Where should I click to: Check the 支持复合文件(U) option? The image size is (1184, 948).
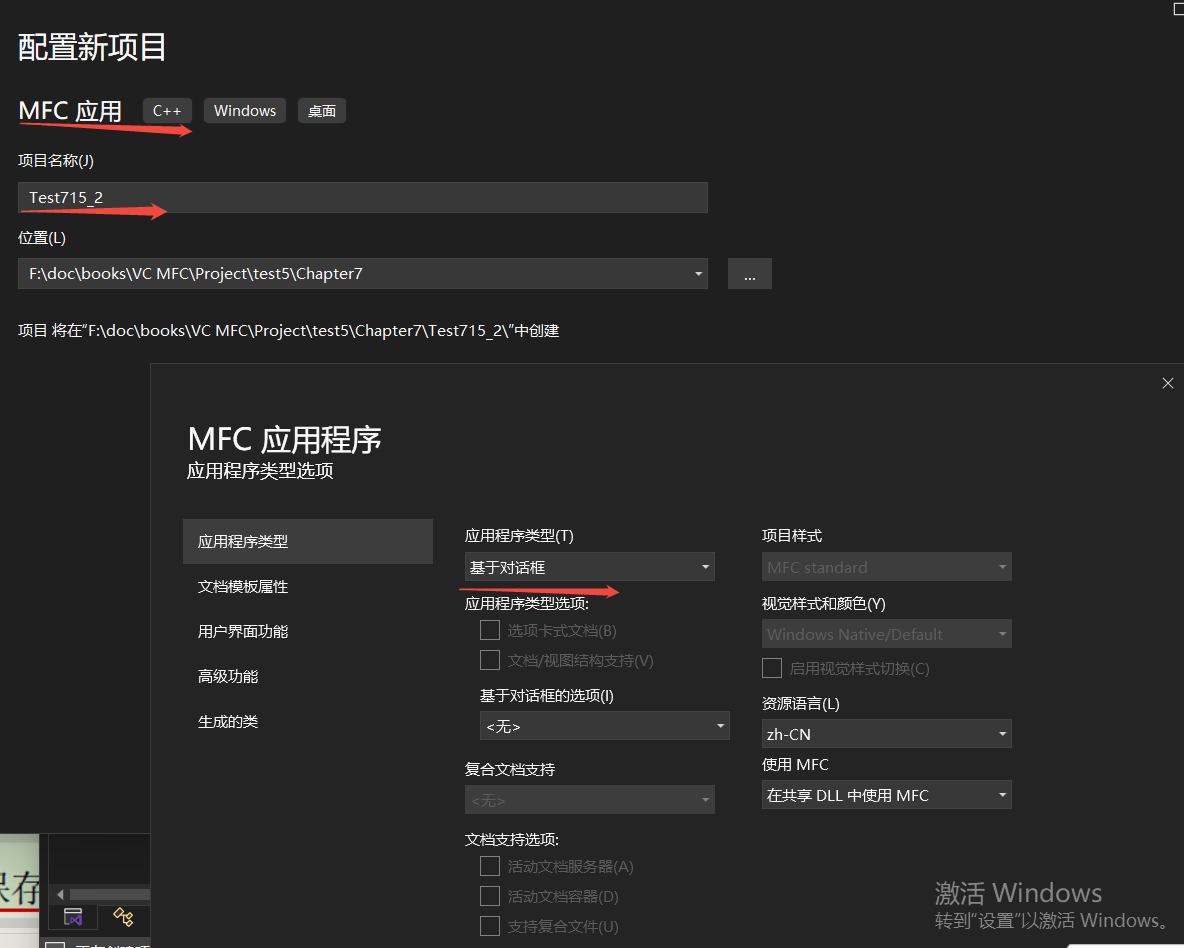pos(490,926)
